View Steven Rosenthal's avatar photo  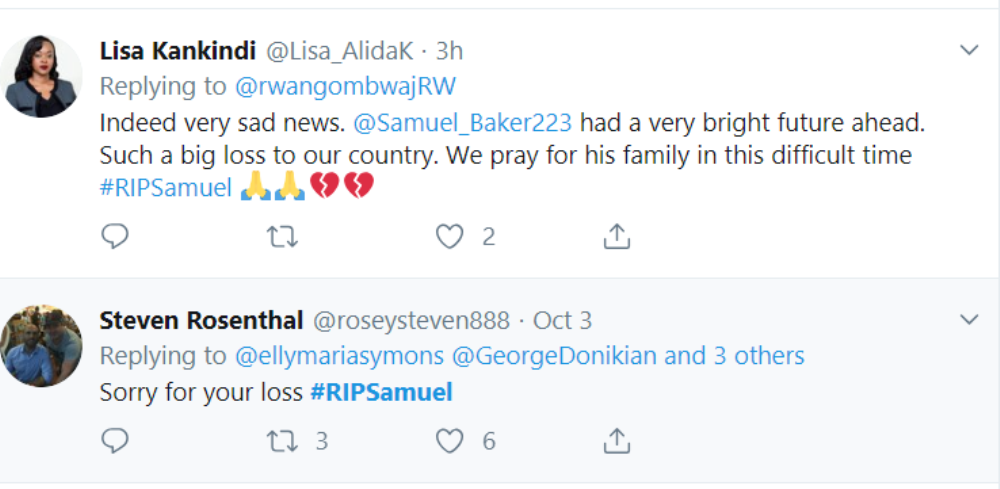(x=41, y=345)
